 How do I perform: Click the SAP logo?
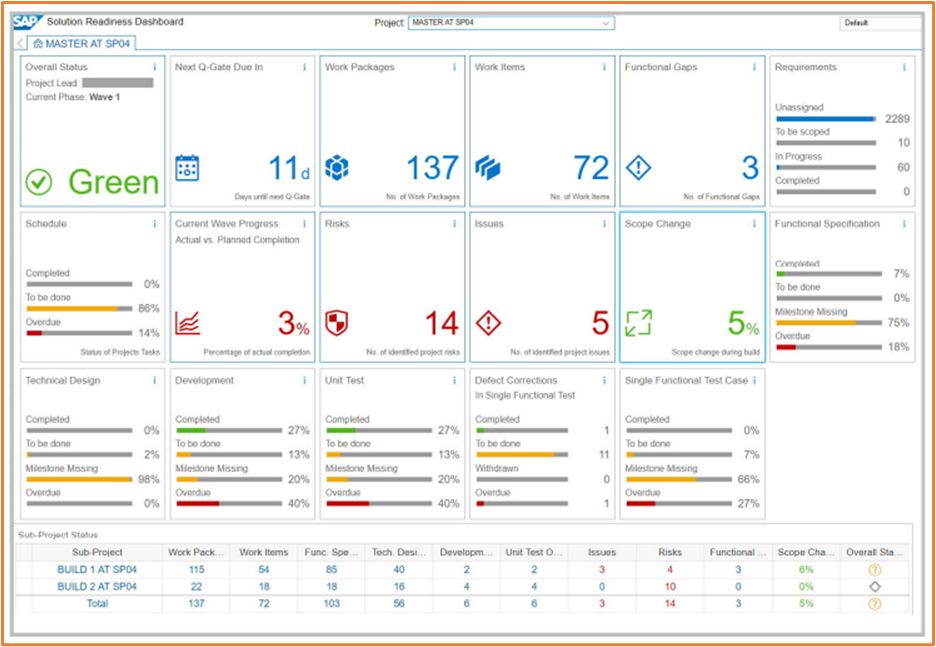[x=27, y=24]
